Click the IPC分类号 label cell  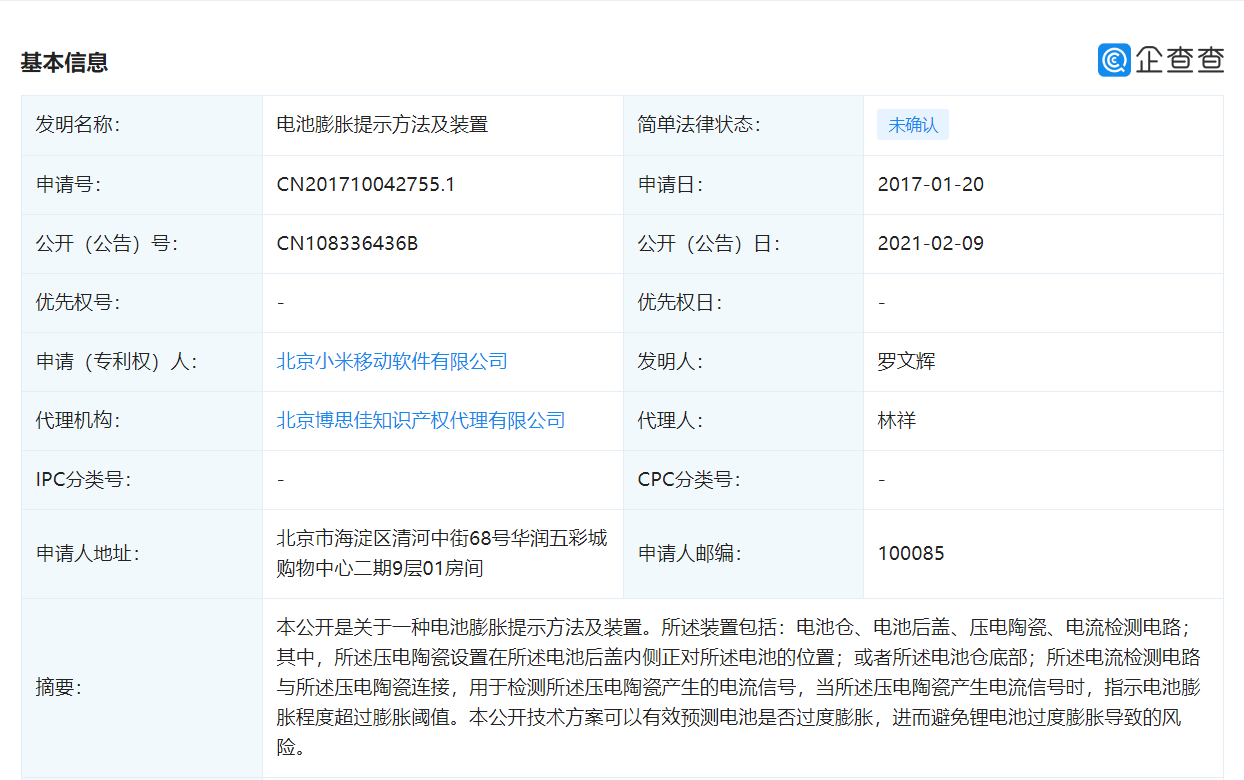click(142, 480)
